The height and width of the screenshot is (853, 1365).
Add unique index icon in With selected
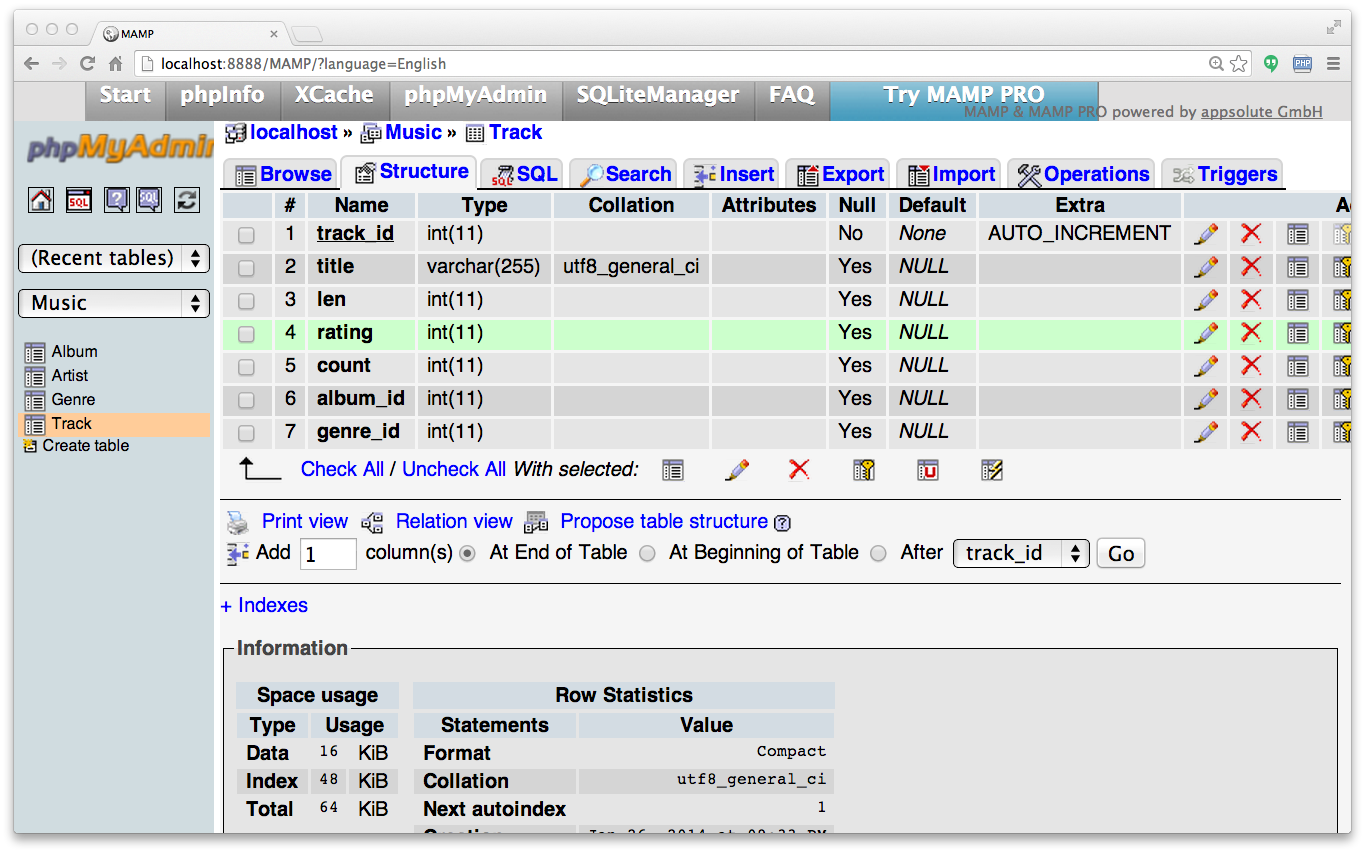click(928, 470)
